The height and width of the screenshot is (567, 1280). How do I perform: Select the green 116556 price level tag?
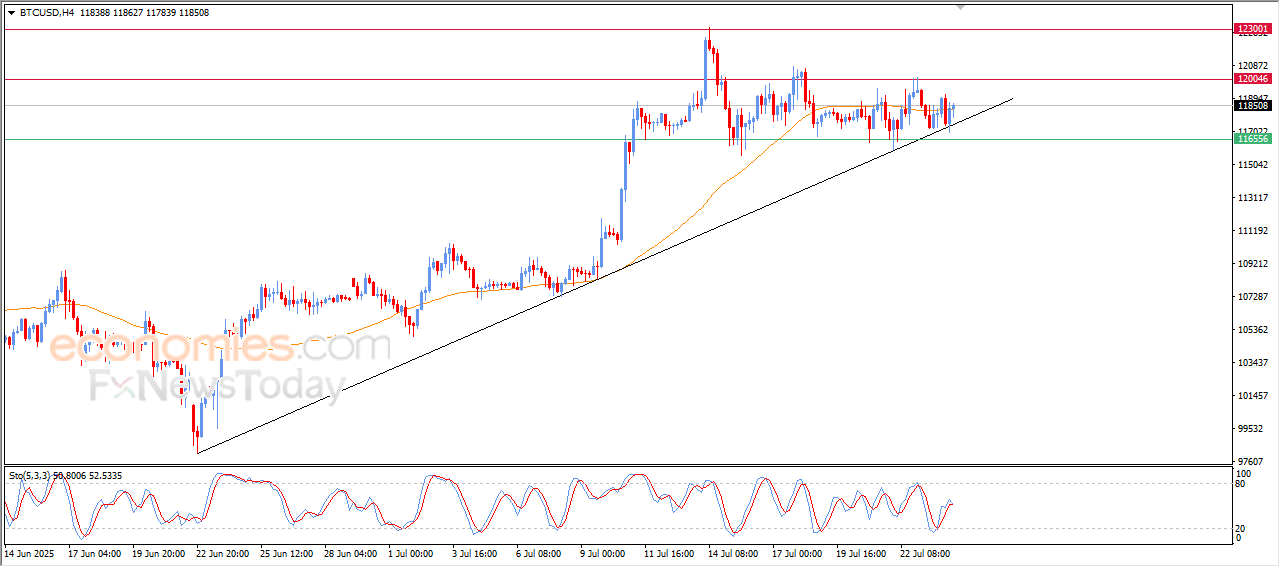(1252, 139)
